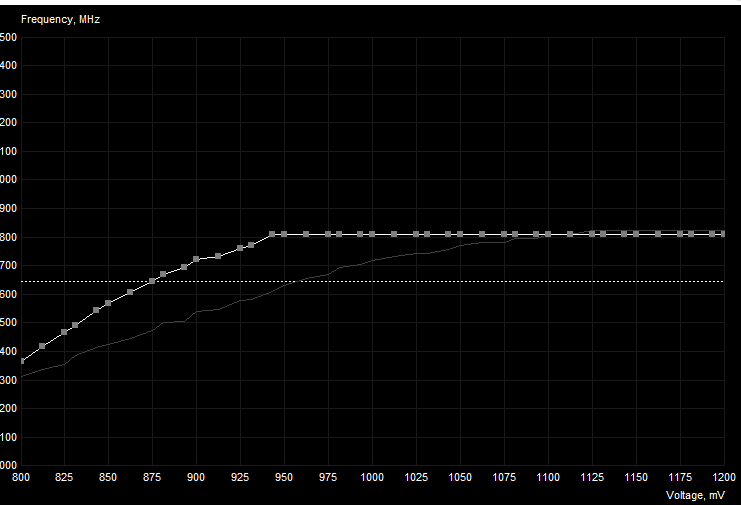The image size is (741, 505).
Task: Click the curve point at 1050 mV
Action: [x=460, y=234]
